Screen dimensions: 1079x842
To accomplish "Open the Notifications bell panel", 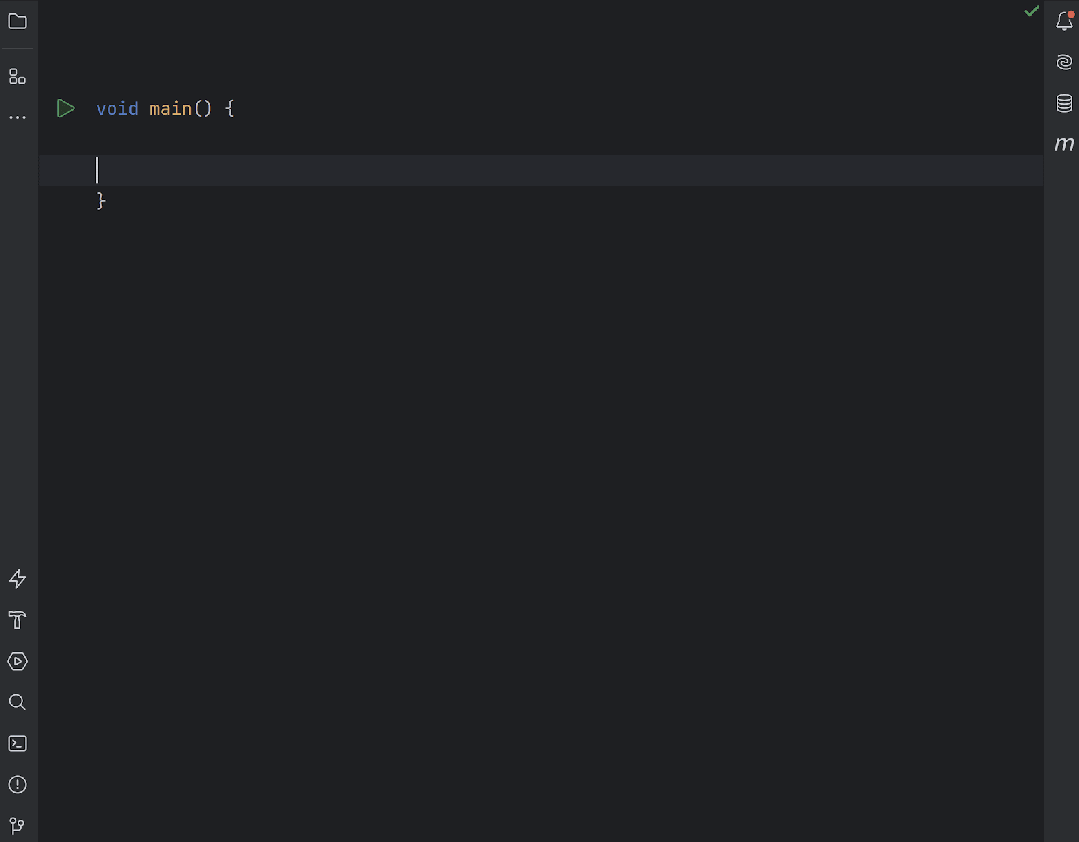I will [1063, 21].
